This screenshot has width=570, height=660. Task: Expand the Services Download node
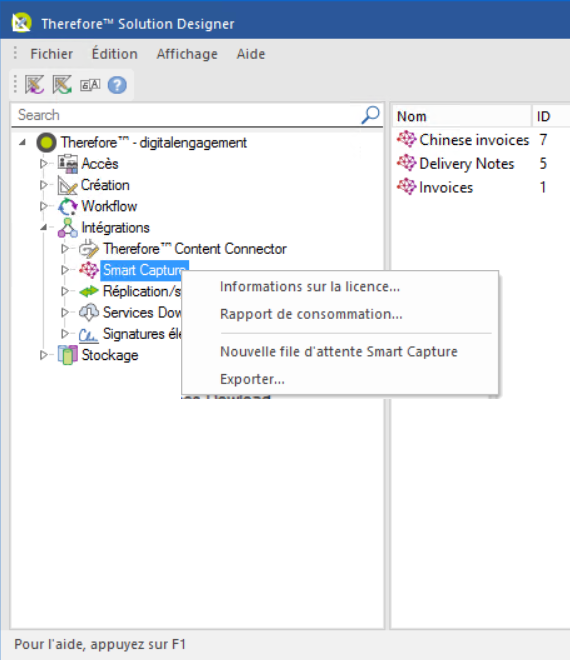point(65,313)
